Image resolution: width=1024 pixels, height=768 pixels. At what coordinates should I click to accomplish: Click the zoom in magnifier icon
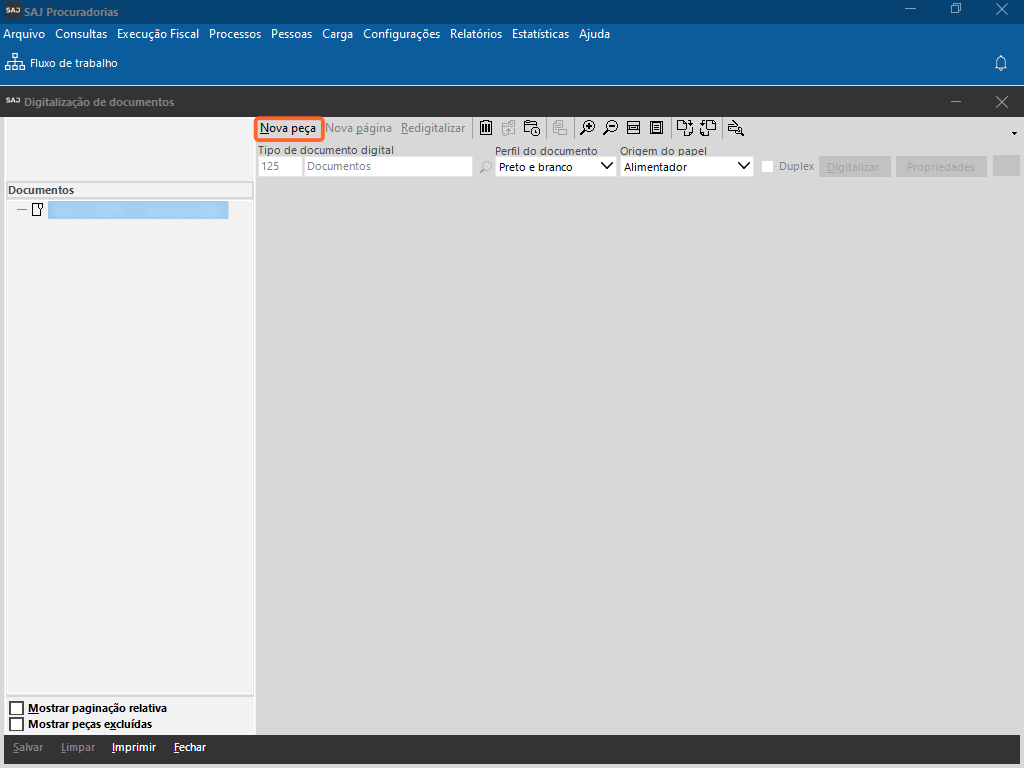(588, 128)
